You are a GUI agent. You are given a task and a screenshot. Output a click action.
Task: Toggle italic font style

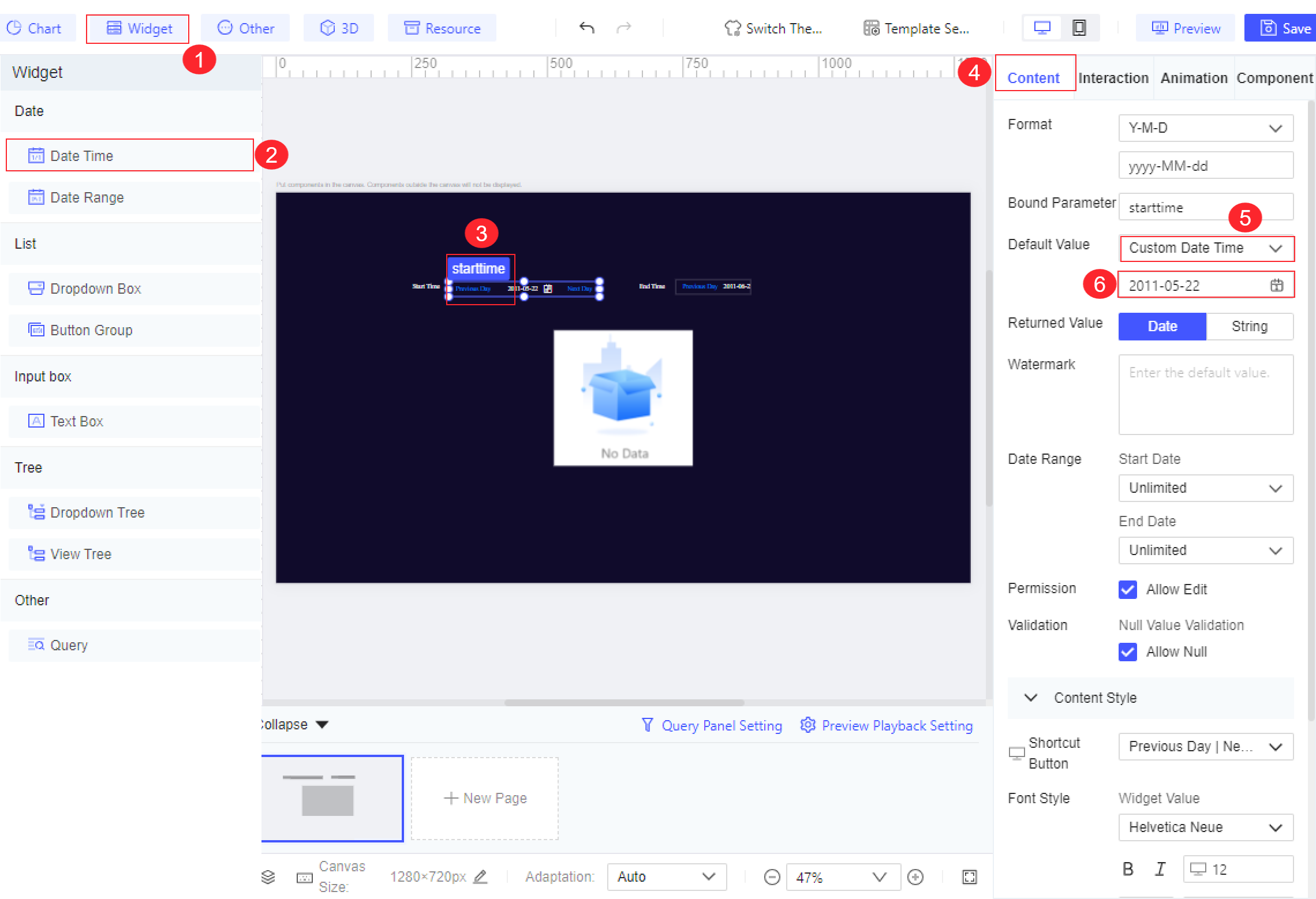1160,869
